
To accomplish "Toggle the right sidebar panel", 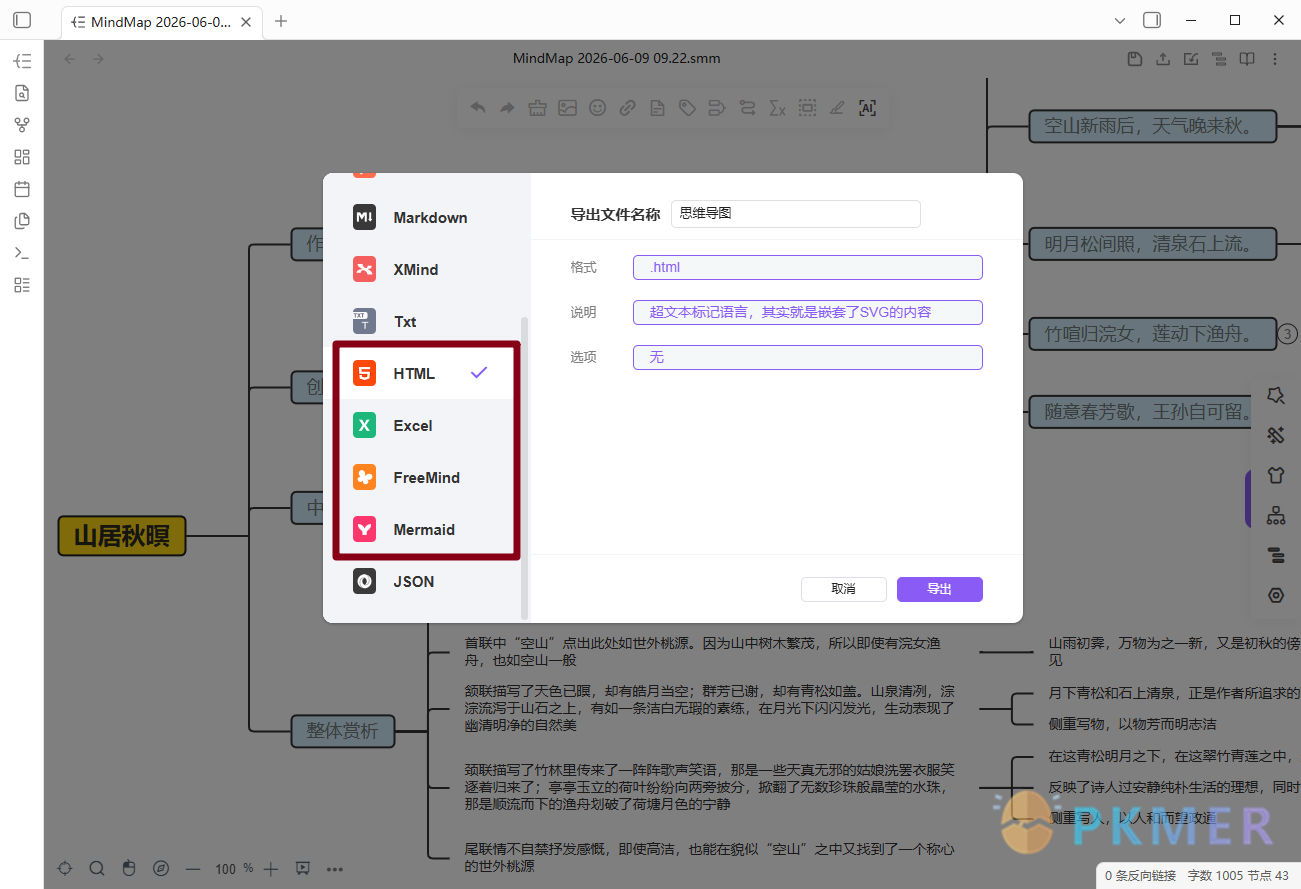I will [1152, 20].
